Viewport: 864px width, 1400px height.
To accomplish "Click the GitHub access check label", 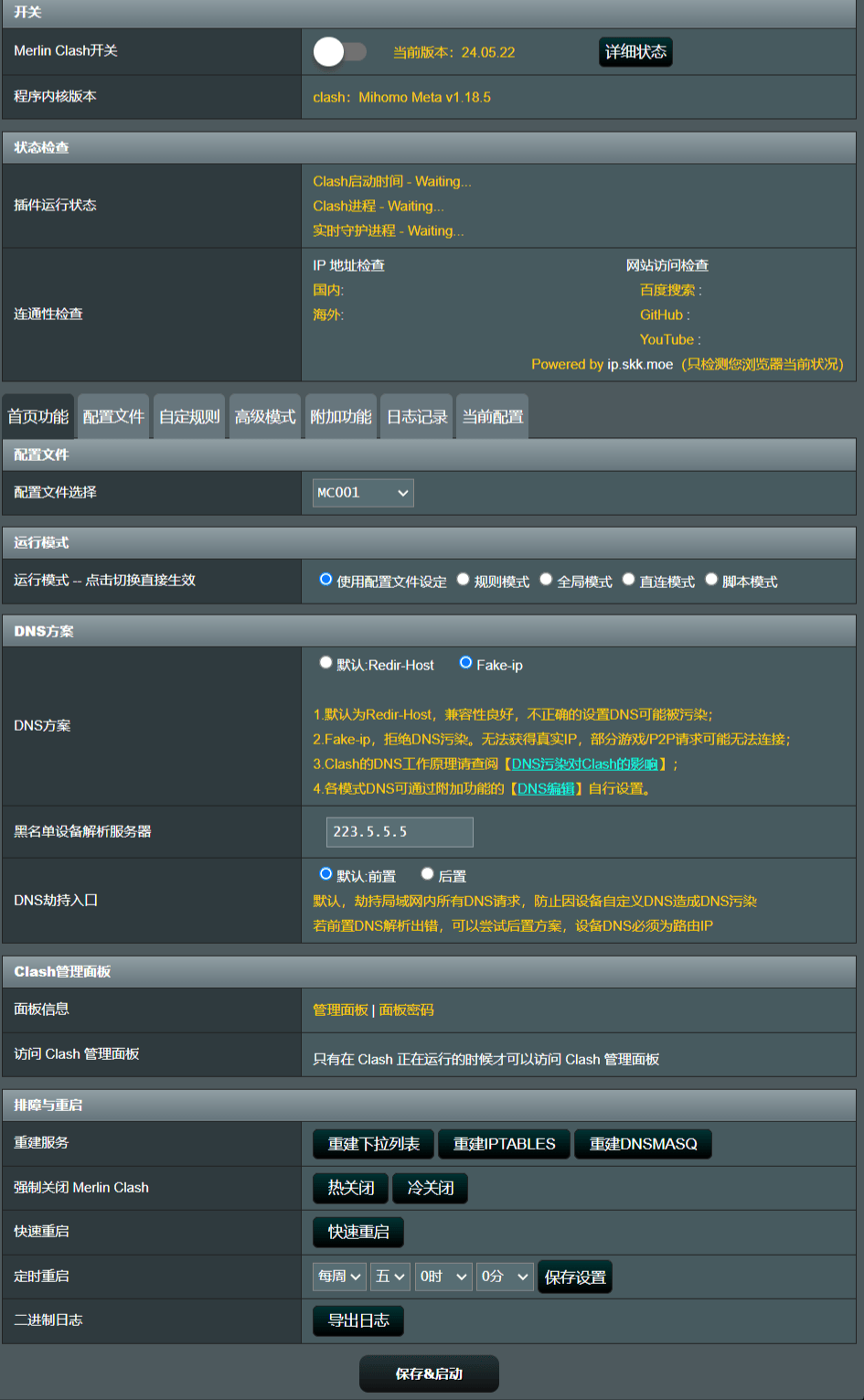I will (665, 315).
